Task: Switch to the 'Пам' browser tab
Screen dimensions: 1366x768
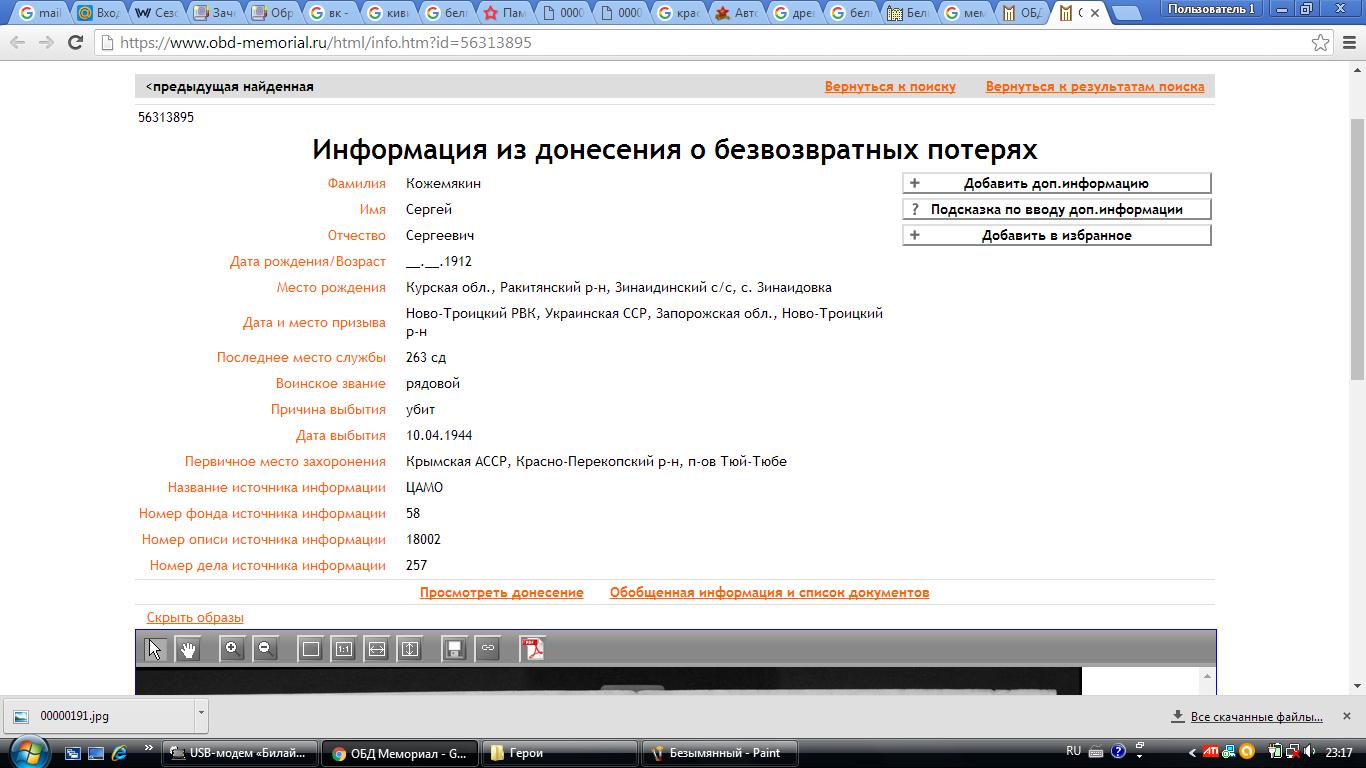Action: coord(503,13)
